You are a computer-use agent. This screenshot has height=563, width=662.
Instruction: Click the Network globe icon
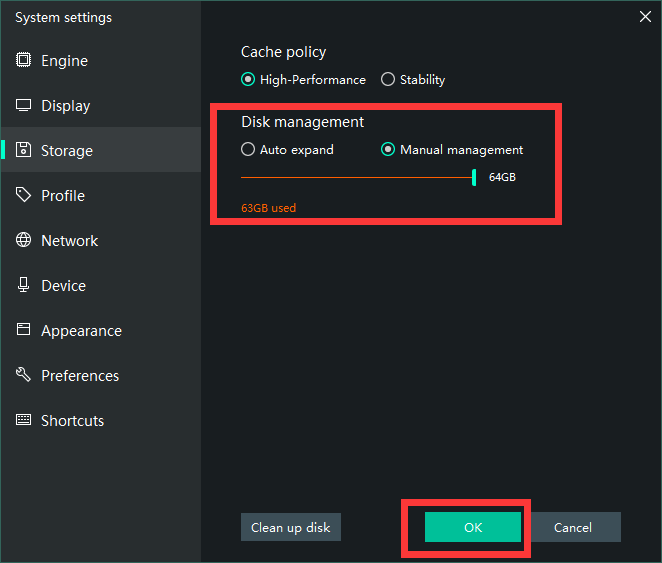click(x=23, y=241)
